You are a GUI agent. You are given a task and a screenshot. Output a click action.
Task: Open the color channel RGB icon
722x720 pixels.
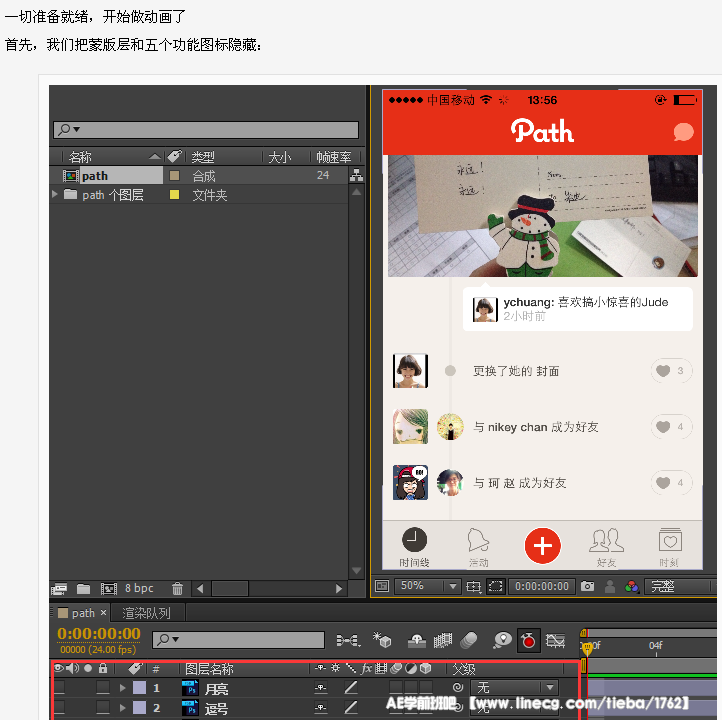[x=632, y=586]
